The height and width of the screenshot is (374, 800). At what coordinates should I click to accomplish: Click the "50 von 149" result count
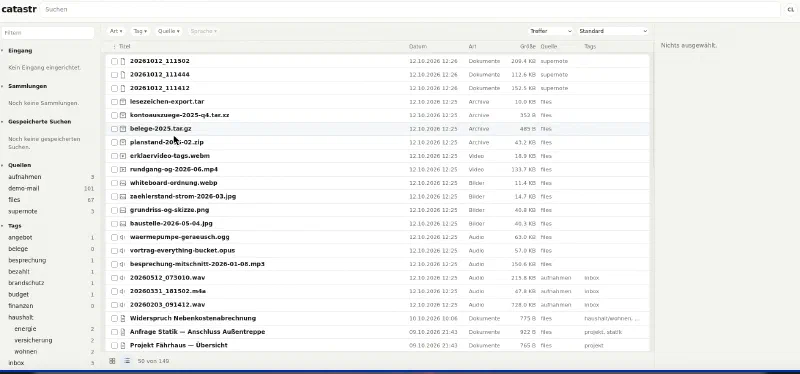153,361
